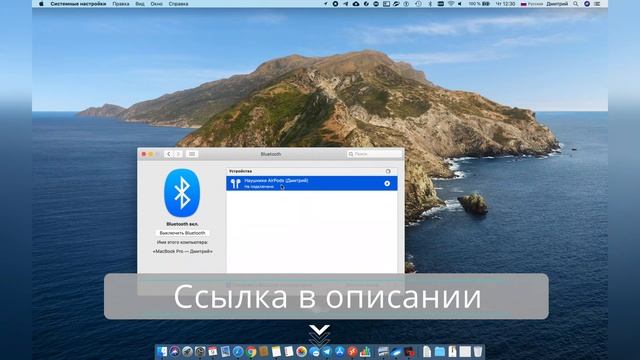Open the Окно menu
Viewport: 640px width, 360px height.
coord(156,4)
